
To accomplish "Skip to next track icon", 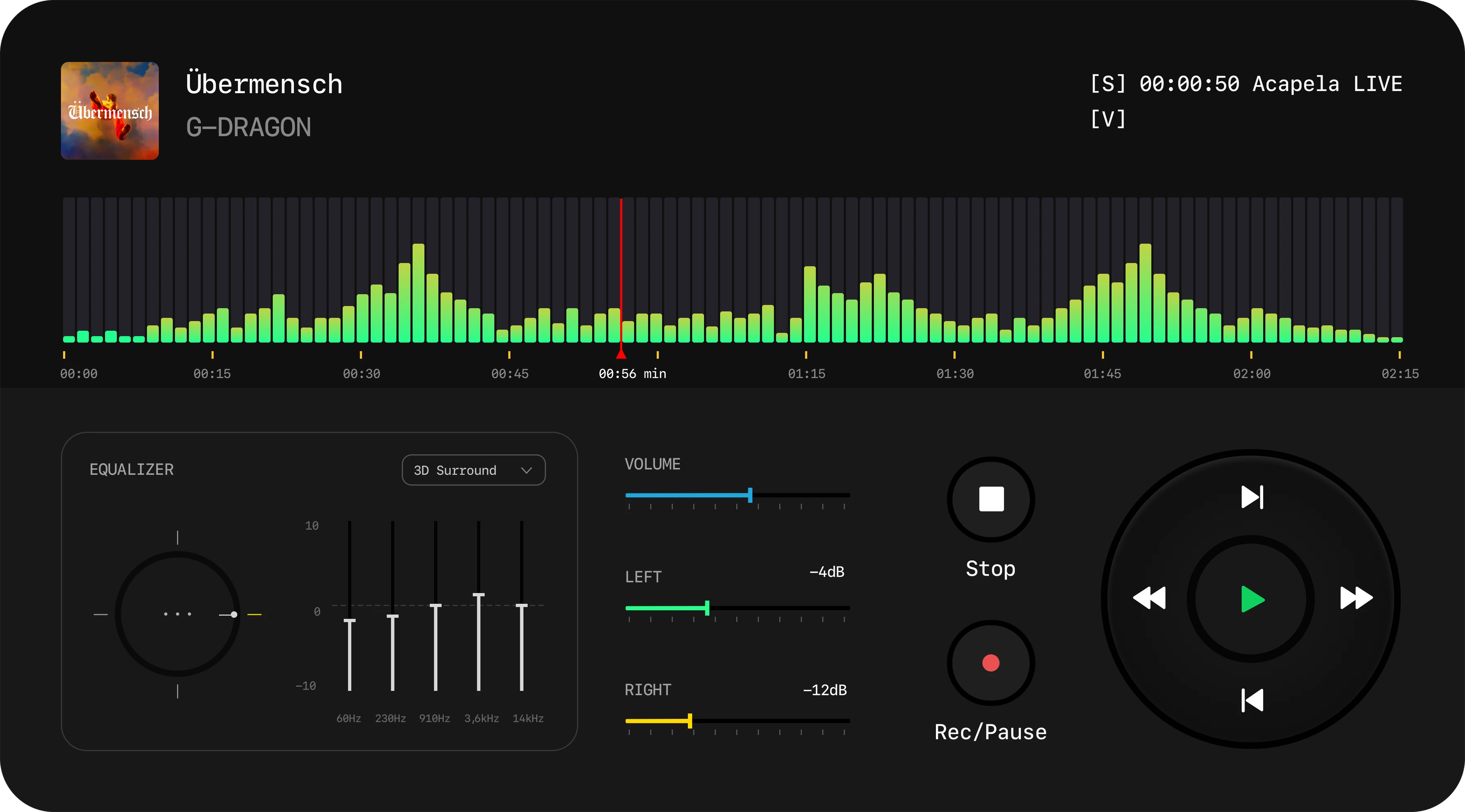I will 1252,497.
